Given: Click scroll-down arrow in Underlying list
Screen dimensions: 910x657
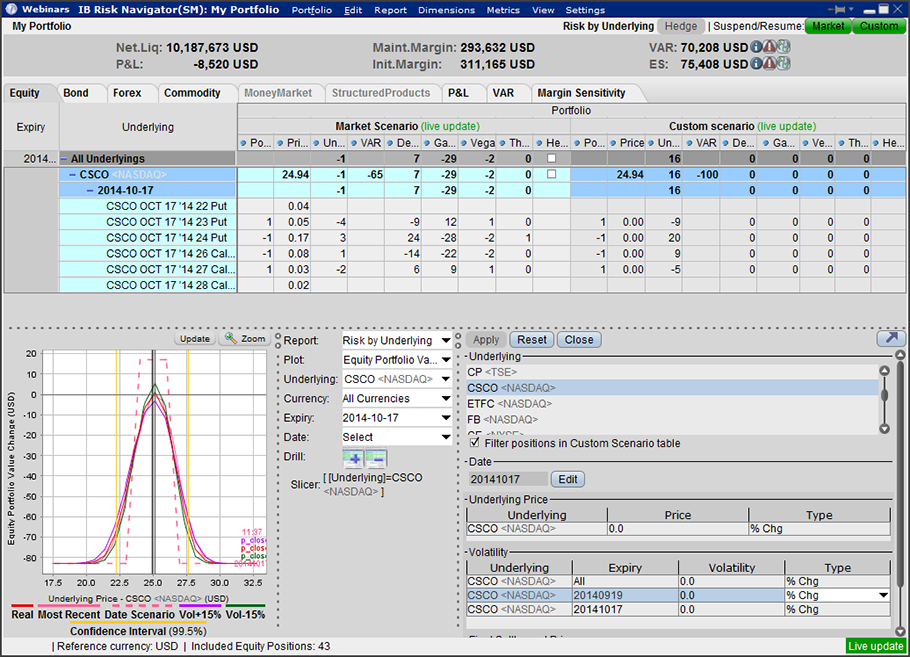Looking at the screenshot, I should pos(884,429).
